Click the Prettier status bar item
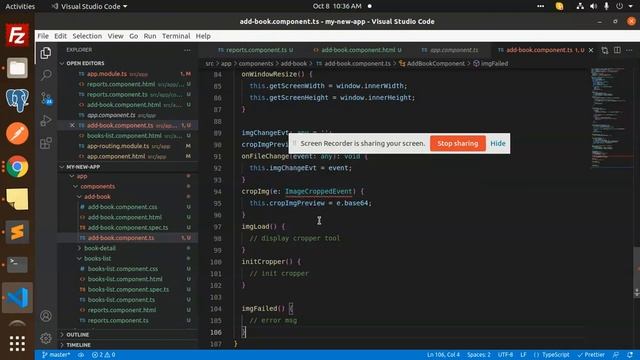 pyautogui.click(x=591, y=355)
